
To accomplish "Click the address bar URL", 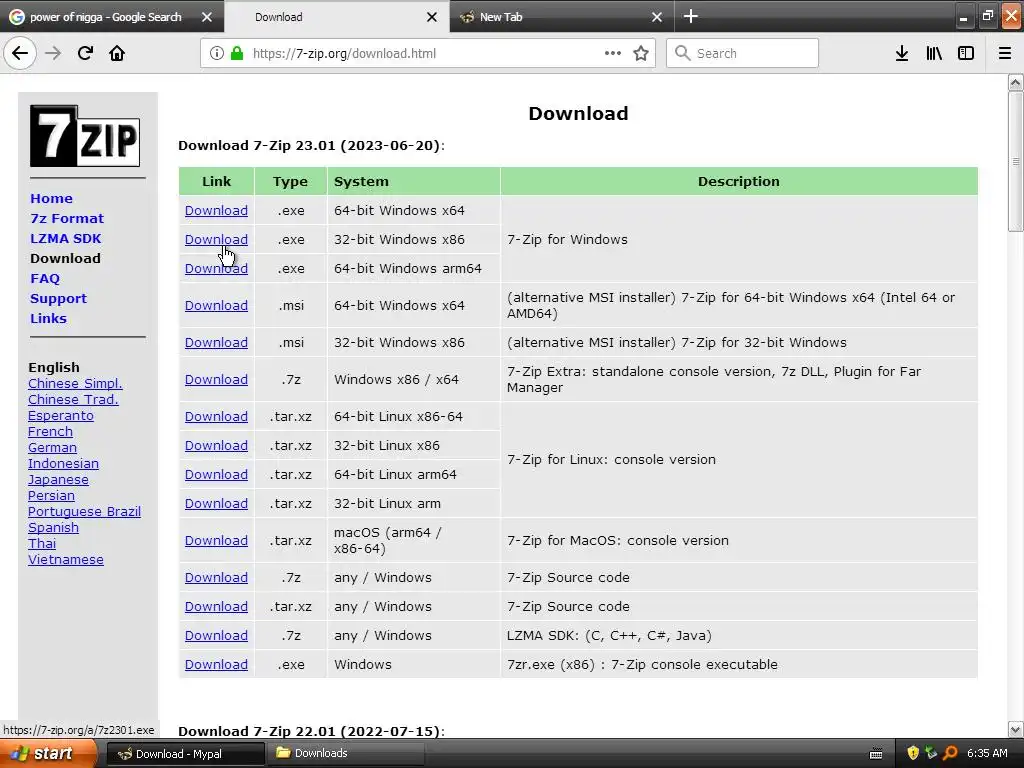I will 344,54.
